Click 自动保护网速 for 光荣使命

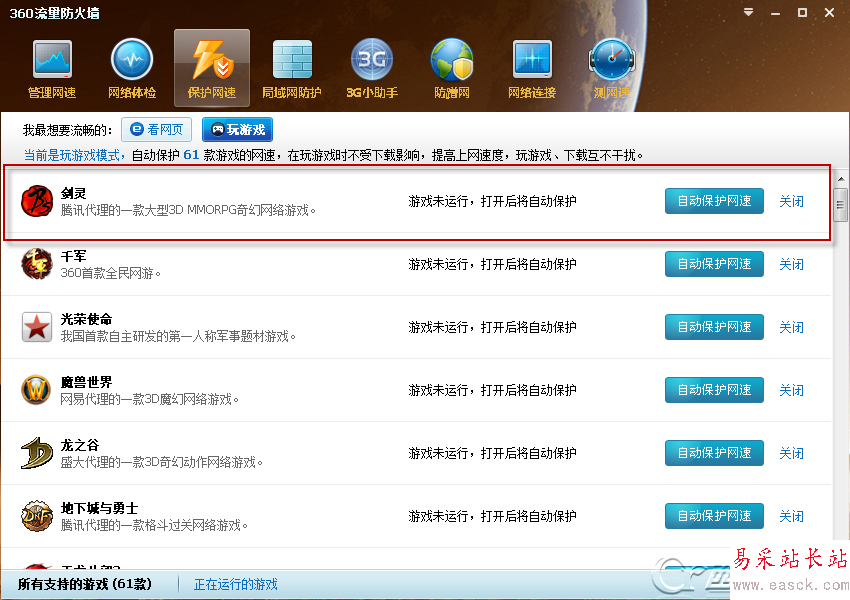tap(714, 327)
